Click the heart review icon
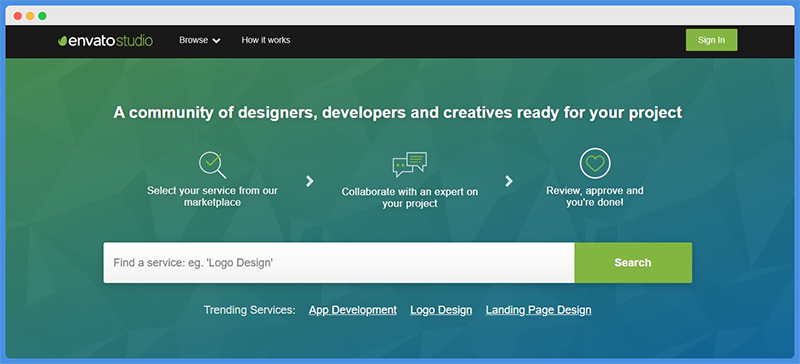 point(595,163)
